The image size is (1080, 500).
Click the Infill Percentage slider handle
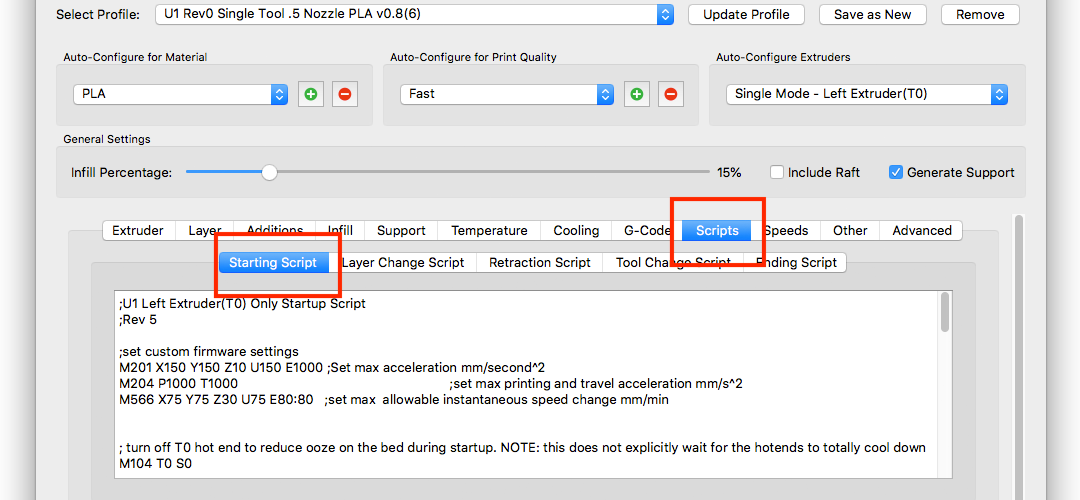(x=269, y=172)
